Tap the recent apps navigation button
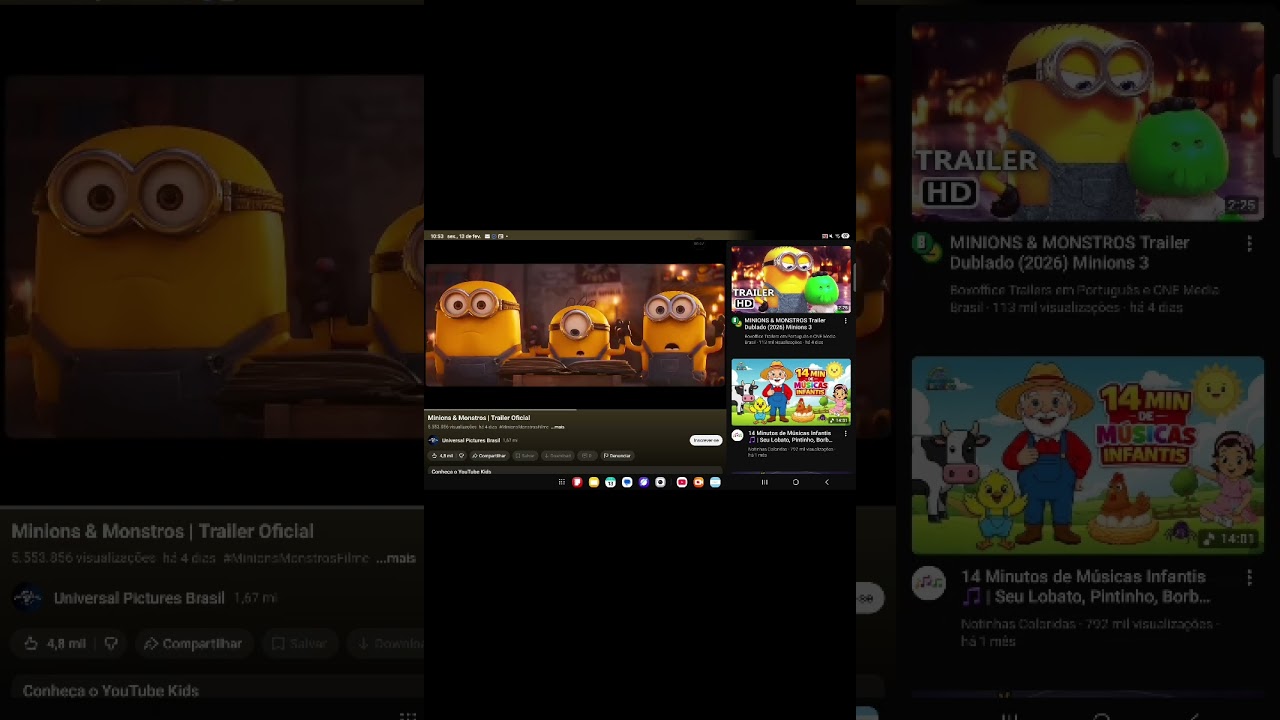Viewport: 1280px width, 720px height. [x=765, y=482]
